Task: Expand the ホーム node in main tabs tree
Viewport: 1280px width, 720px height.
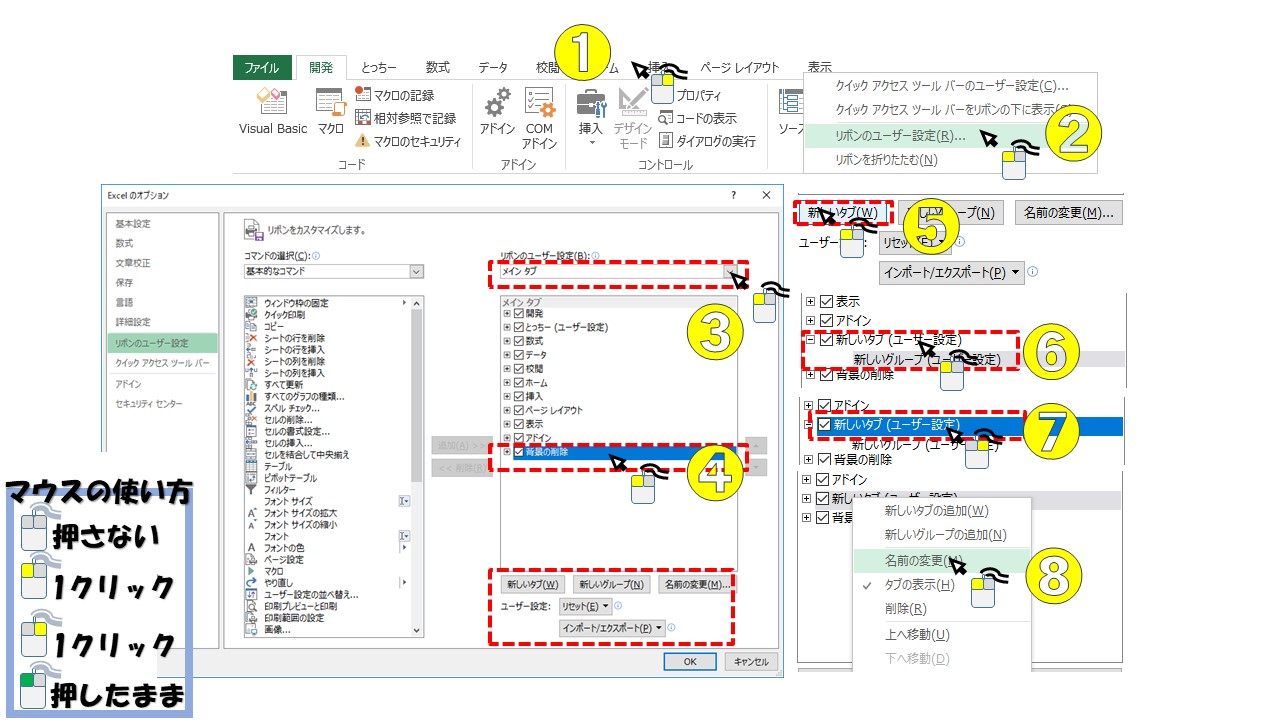Action: pos(507,383)
